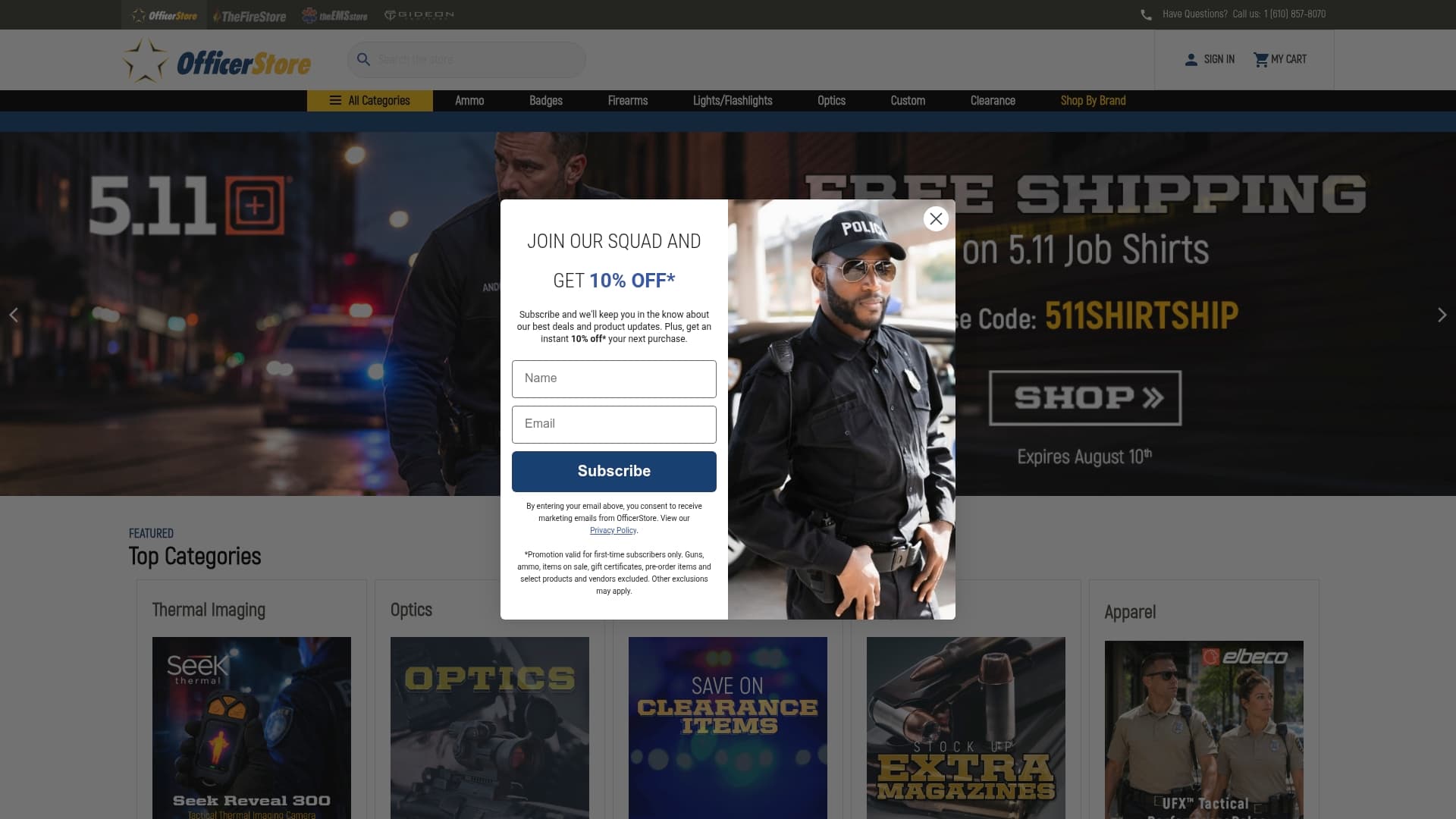1456x819 pixels.
Task: Click the Name input field
Action: coord(614,379)
